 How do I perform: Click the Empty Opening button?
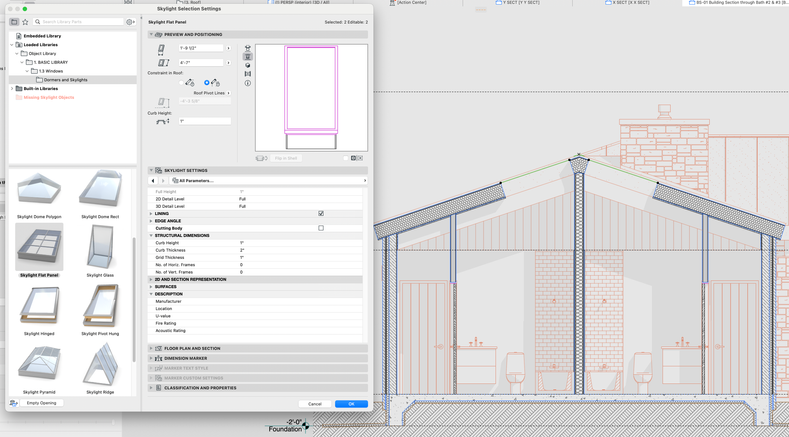click(41, 403)
